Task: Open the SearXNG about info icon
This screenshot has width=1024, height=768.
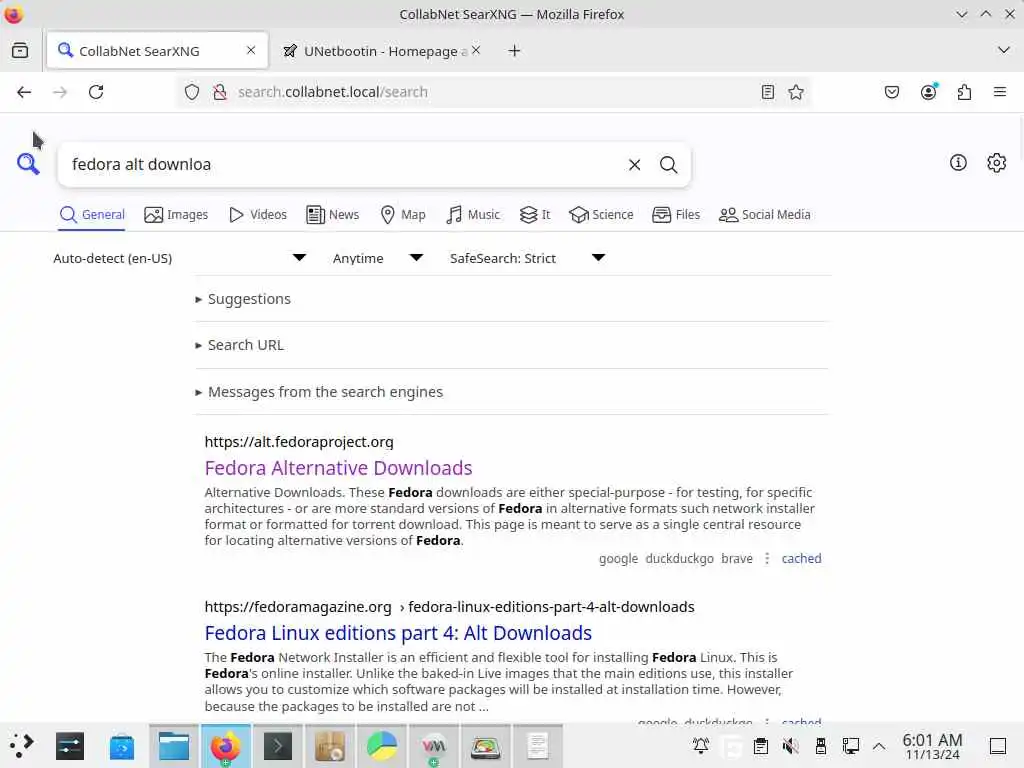Action: pyautogui.click(x=958, y=163)
